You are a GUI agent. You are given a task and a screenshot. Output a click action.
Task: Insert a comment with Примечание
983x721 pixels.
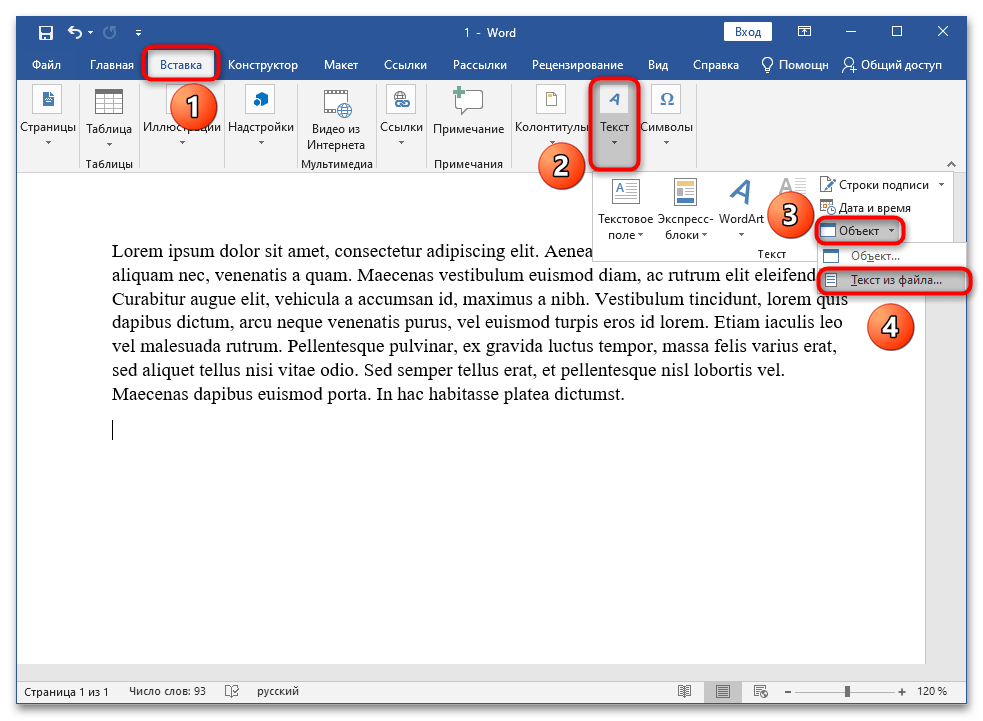pyautogui.click(x=468, y=113)
